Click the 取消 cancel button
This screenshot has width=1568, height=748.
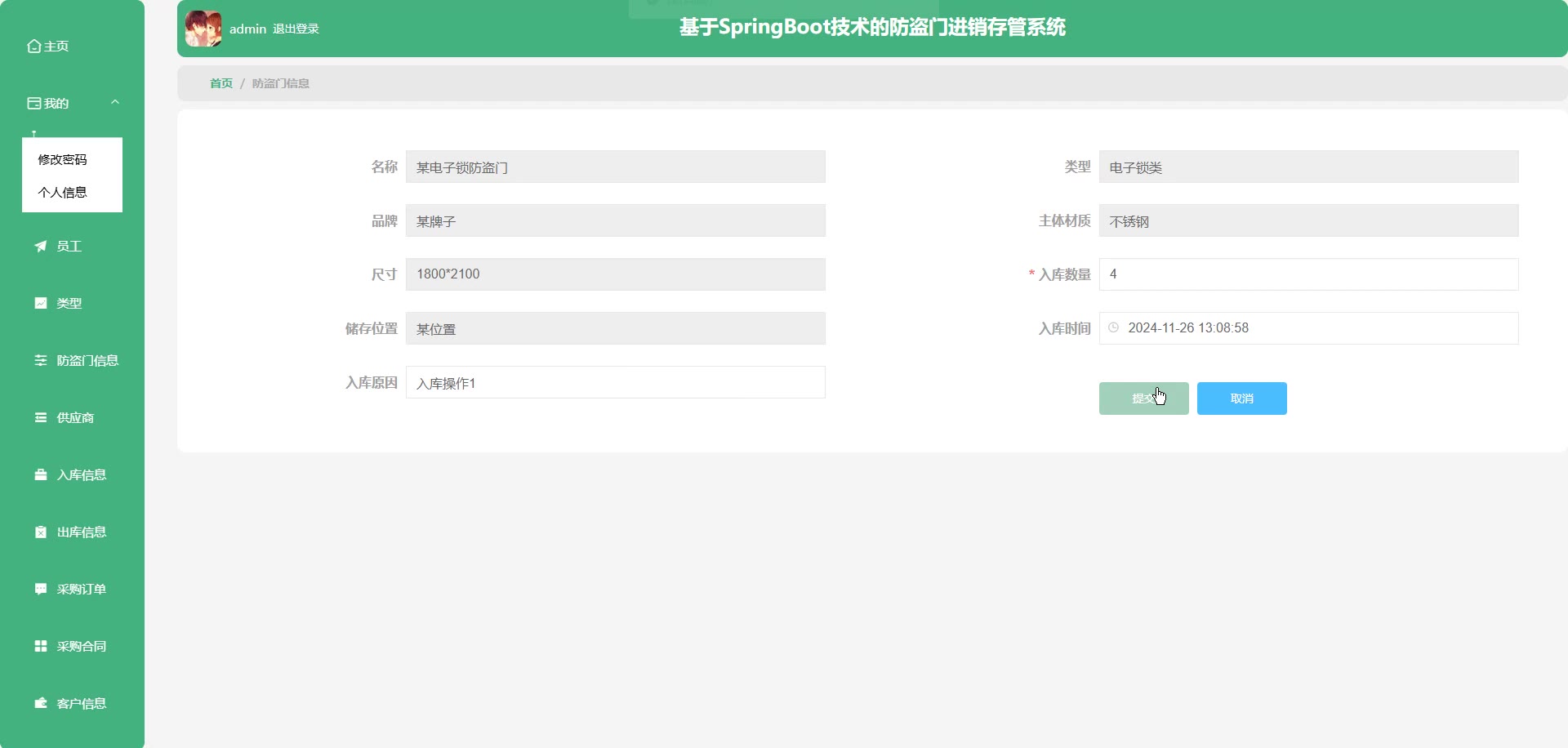pyautogui.click(x=1242, y=398)
